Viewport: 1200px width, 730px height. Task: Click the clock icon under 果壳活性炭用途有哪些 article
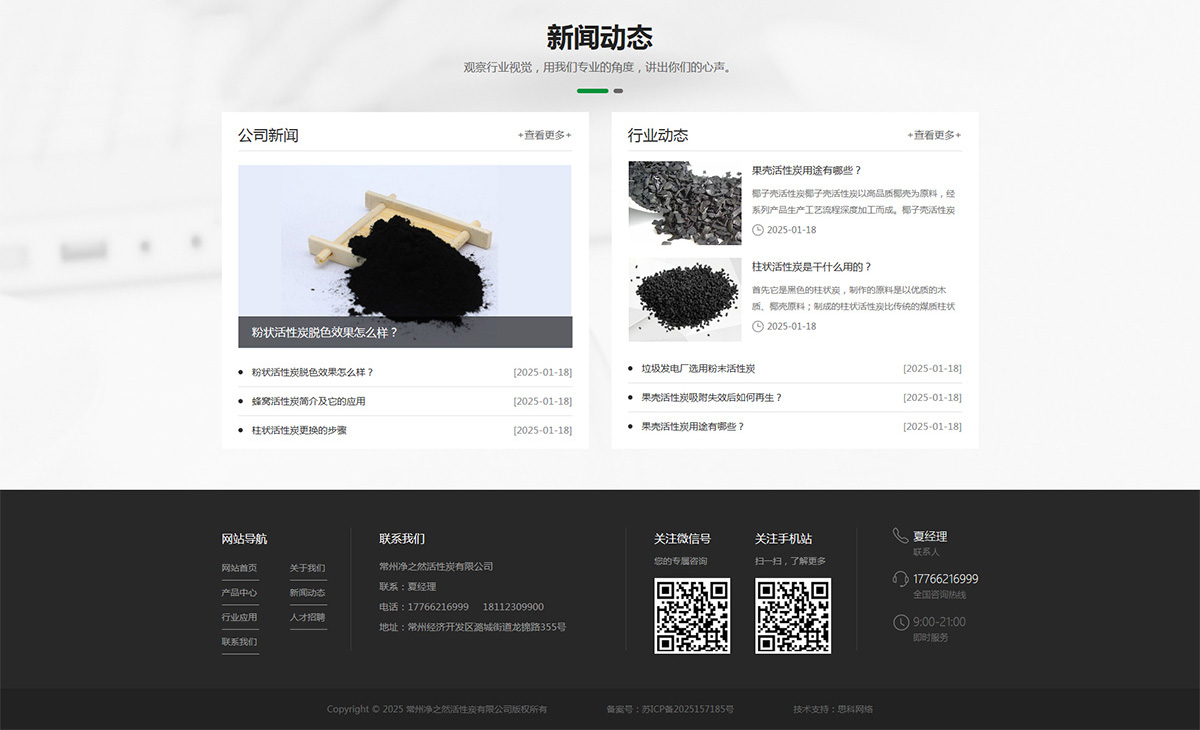pyautogui.click(x=757, y=229)
